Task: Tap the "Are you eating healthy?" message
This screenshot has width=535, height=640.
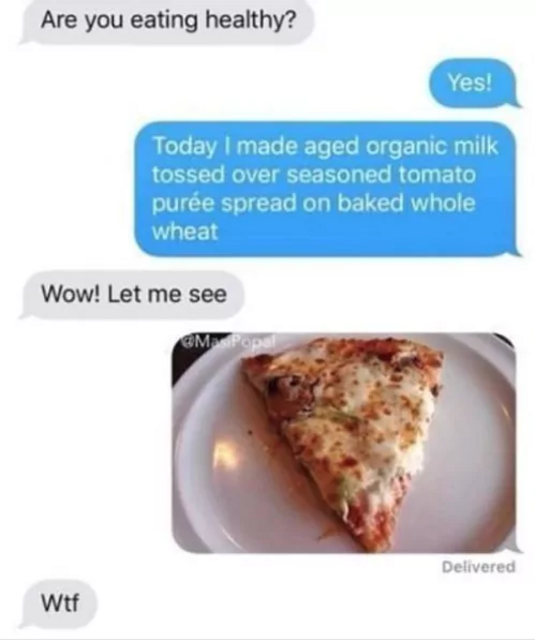Action: [x=167, y=21]
